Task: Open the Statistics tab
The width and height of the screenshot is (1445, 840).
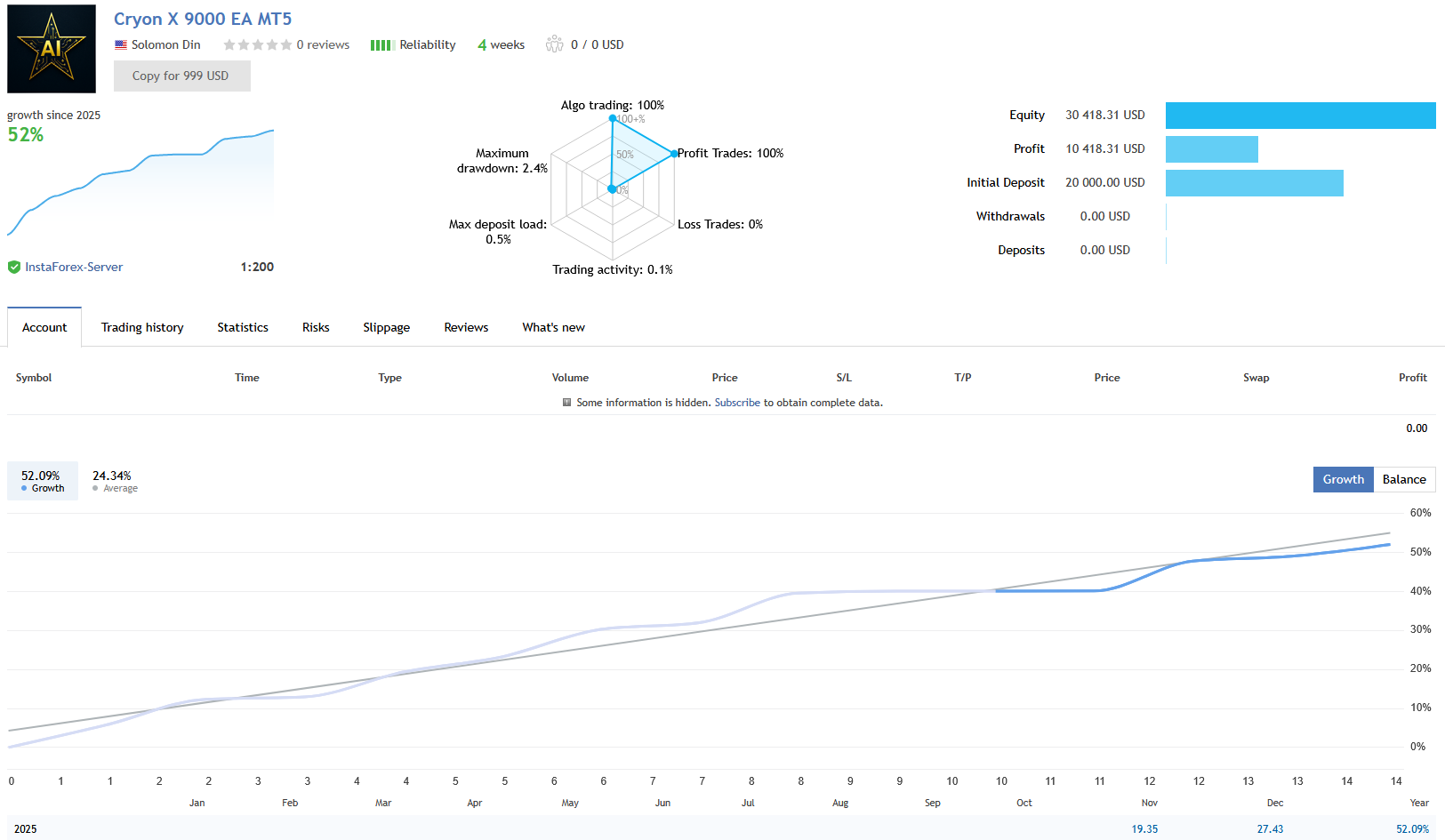Action: coord(242,327)
